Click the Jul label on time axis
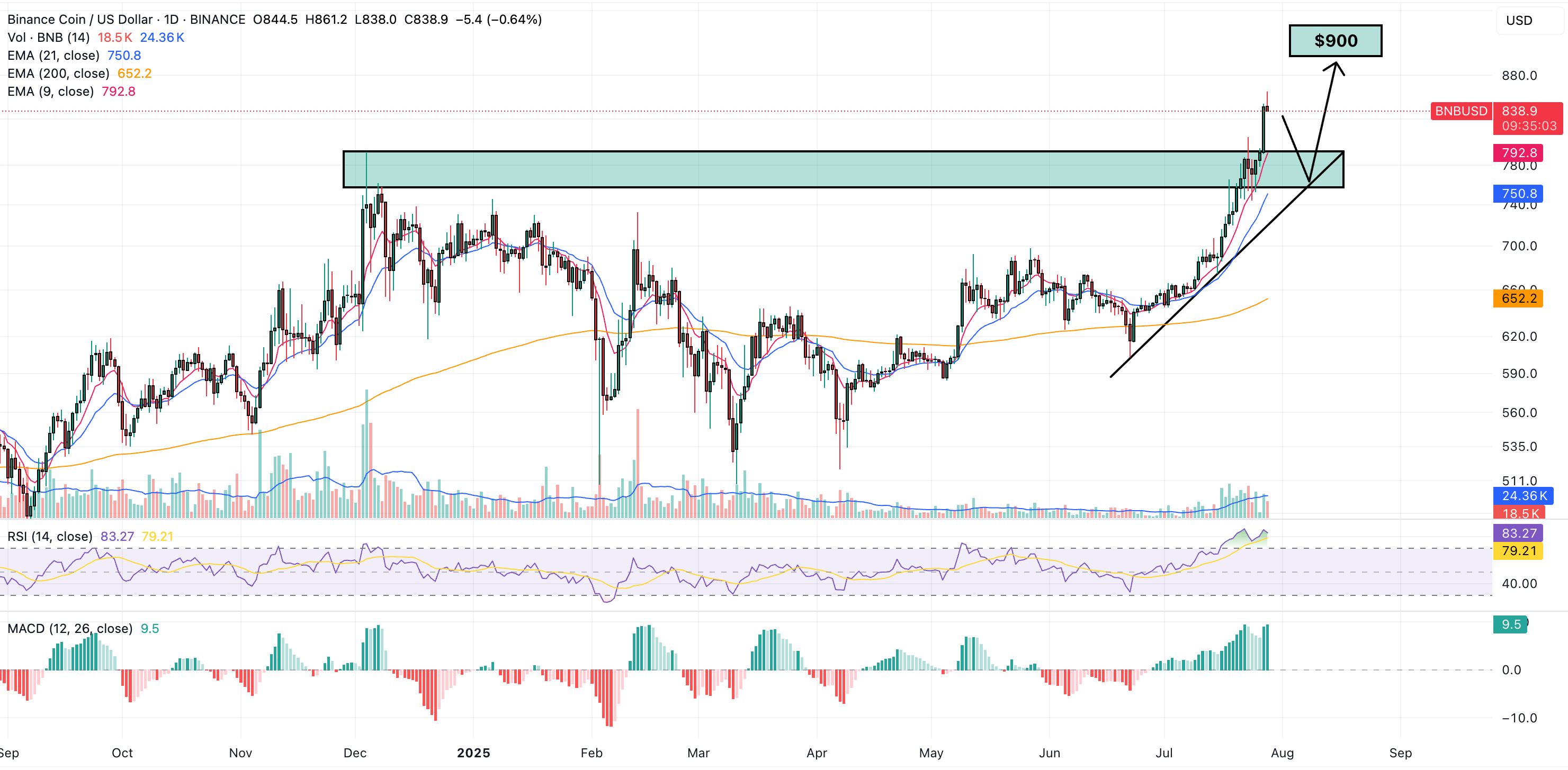This screenshot has height=770, width=1568. (x=1164, y=753)
